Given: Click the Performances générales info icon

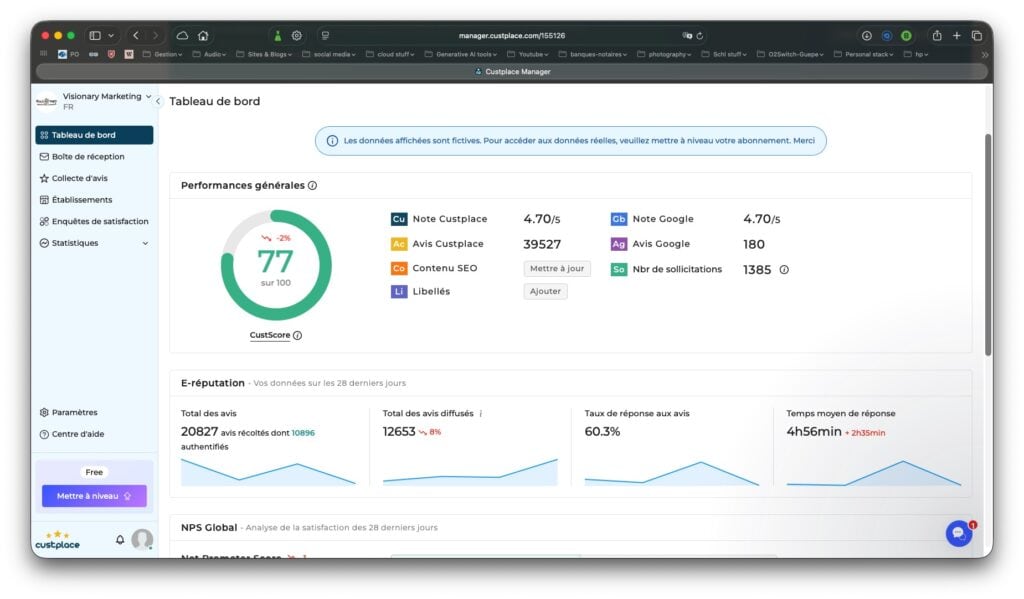Looking at the screenshot, I should (x=313, y=186).
